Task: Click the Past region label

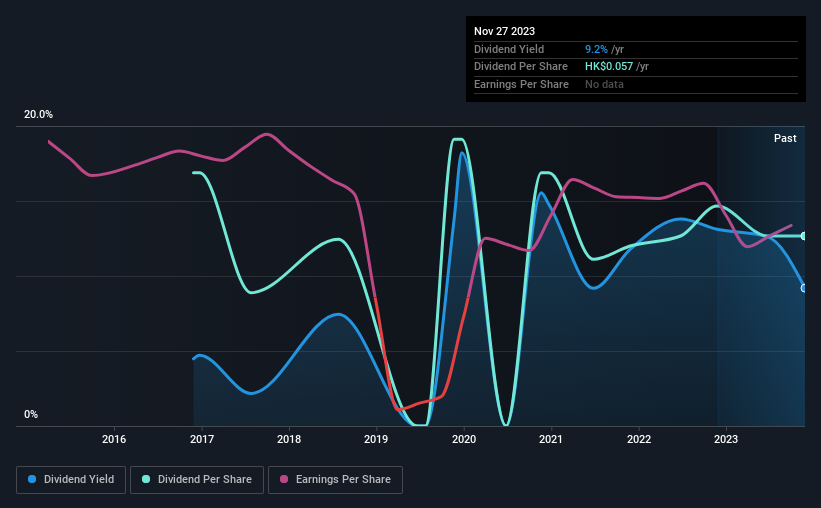Action: (785, 138)
